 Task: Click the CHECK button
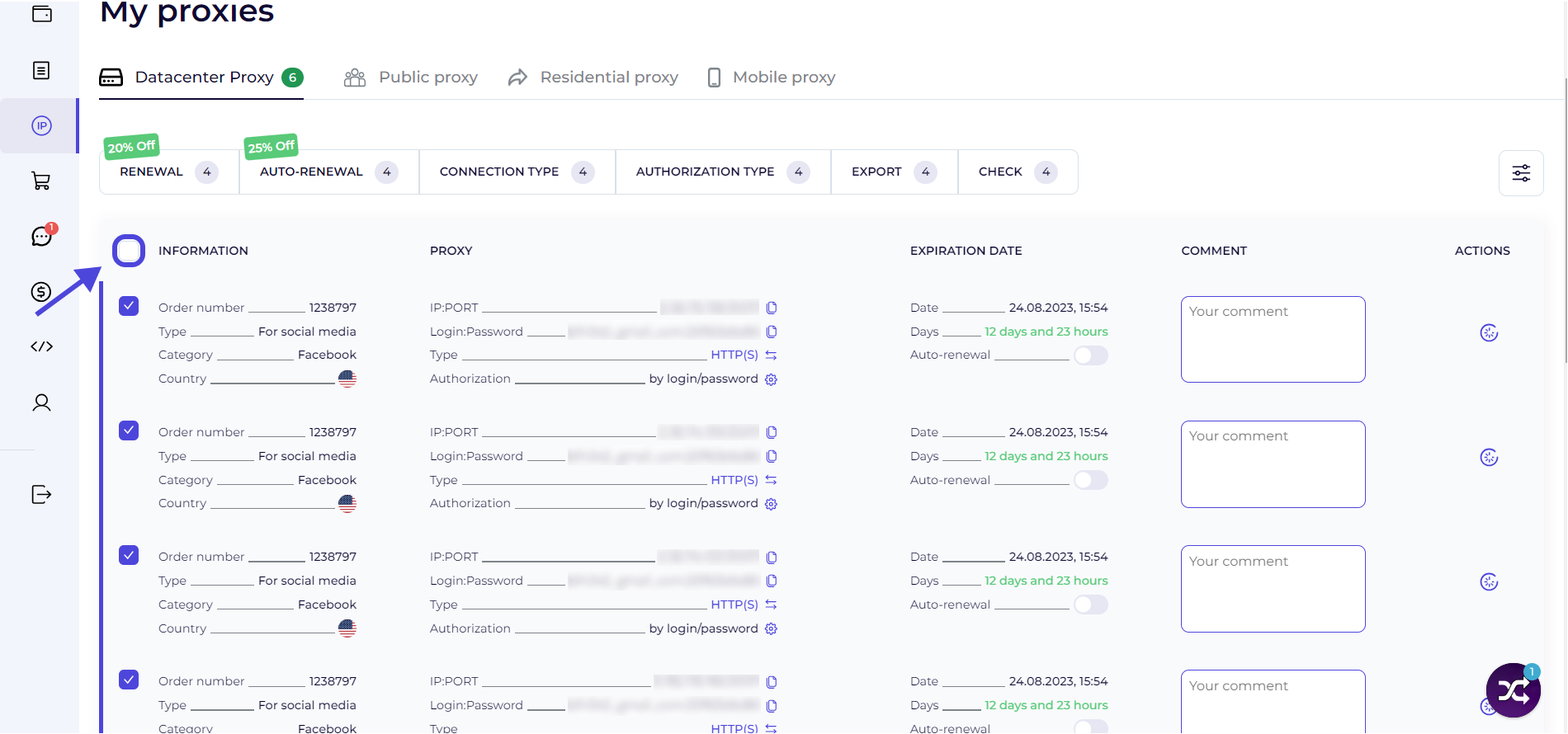click(x=1018, y=172)
